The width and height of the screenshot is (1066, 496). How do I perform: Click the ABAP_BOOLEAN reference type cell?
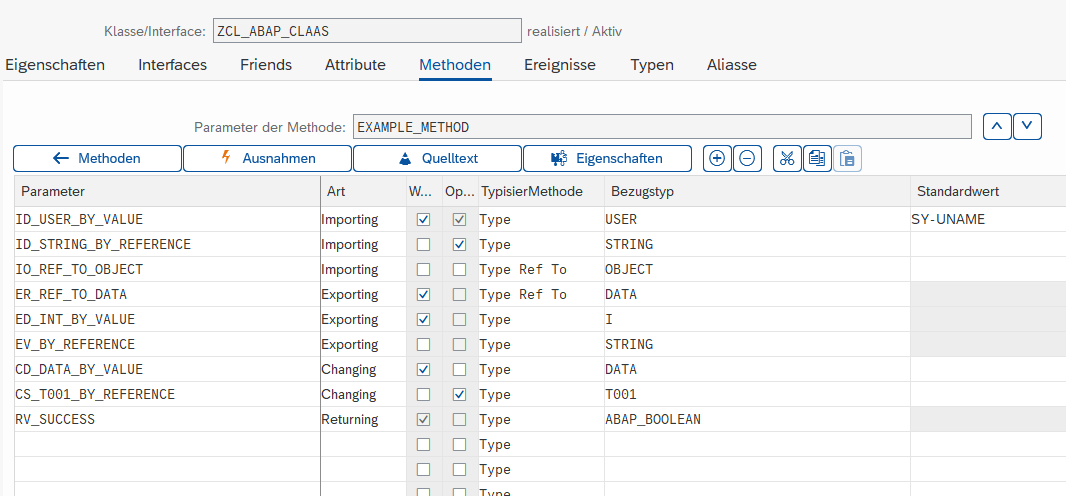click(757, 419)
